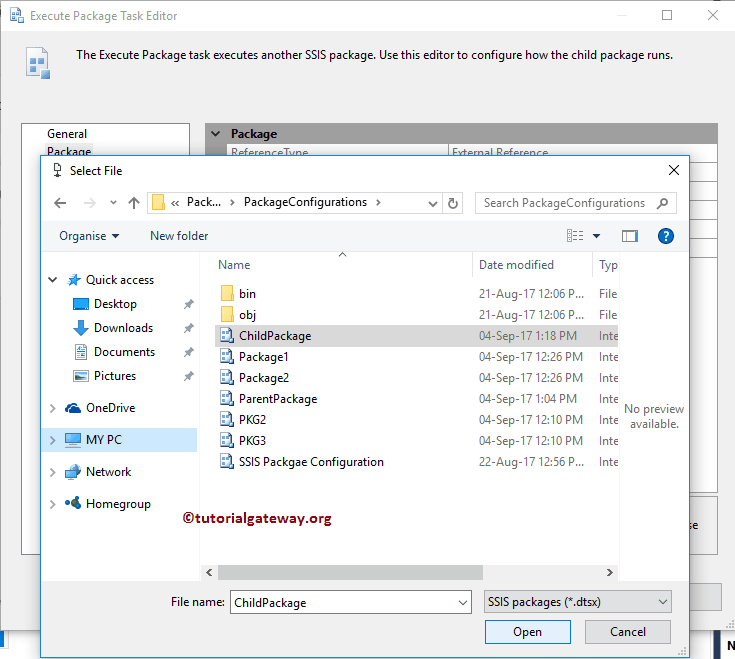Screen dimensions: 735x659
Task: Open the SSIS packages file type dropdown
Action: (x=578, y=602)
